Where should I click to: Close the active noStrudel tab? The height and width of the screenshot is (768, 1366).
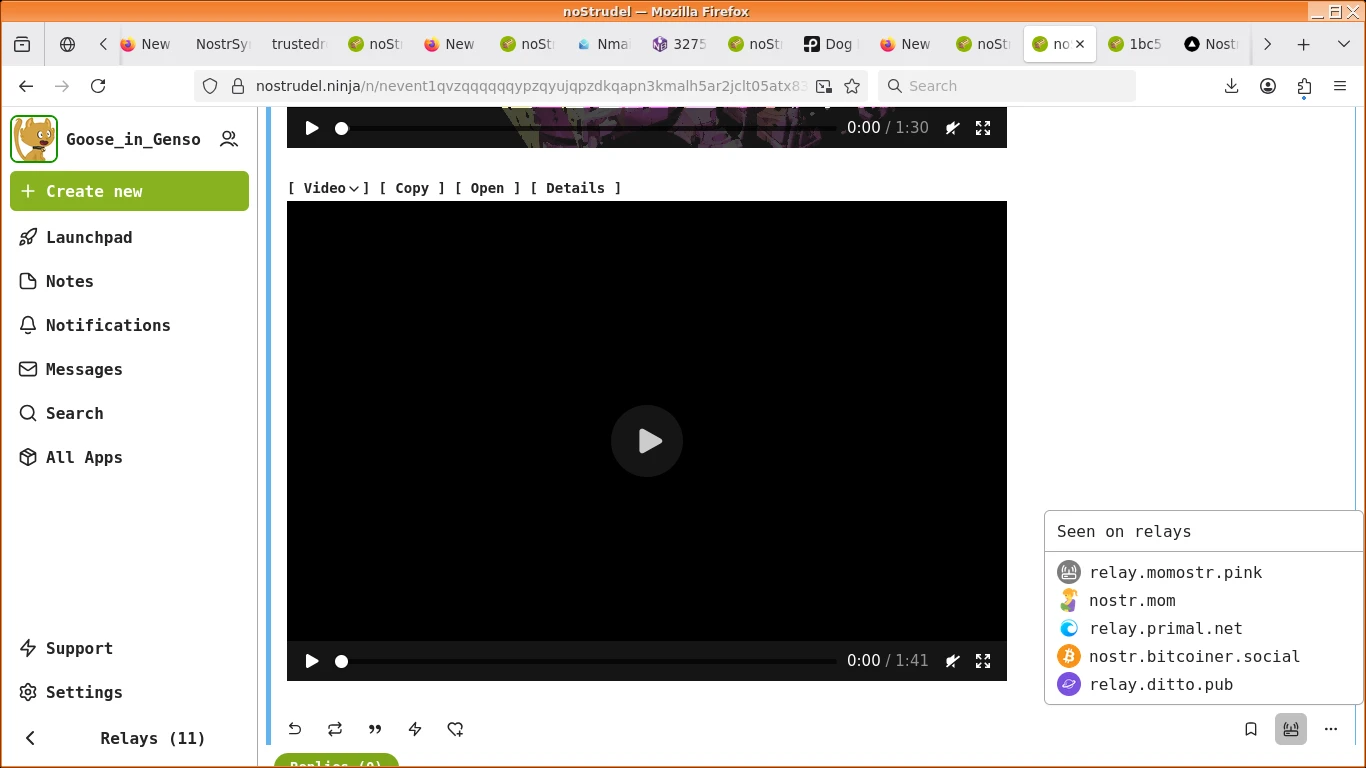1080,44
